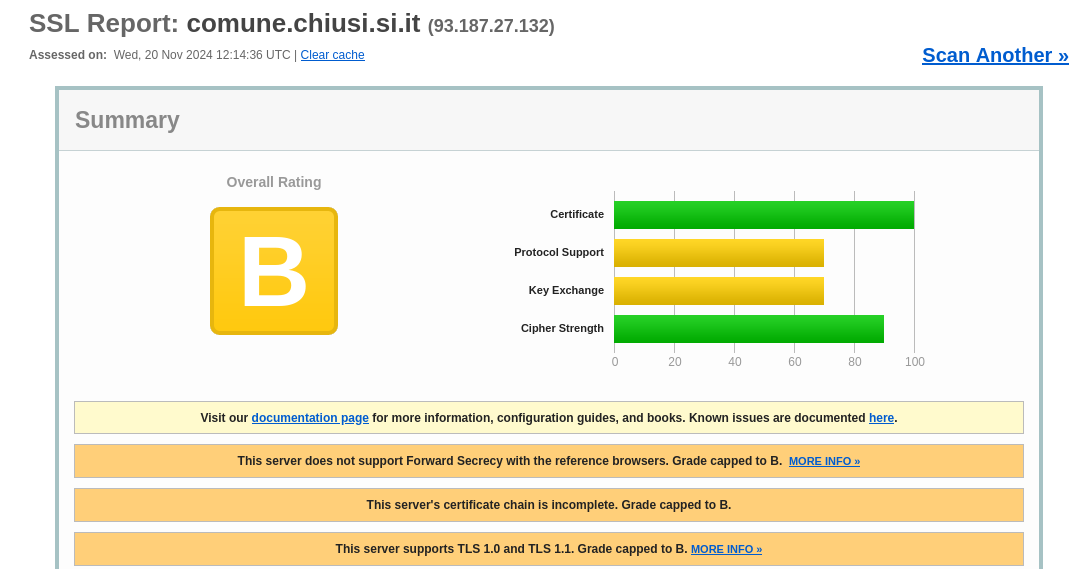Click the known issues 'here' link
The width and height of the screenshot is (1089, 569).
[881, 418]
